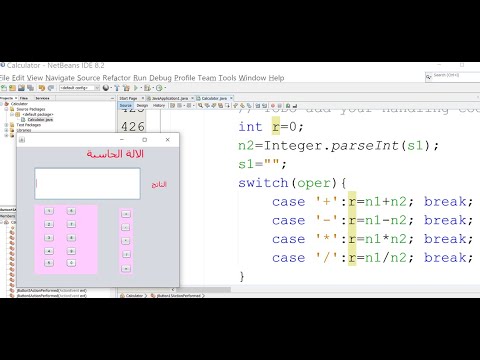The height and width of the screenshot is (360, 480).
Task: Click the Profile Project clock icon
Action: click(x=159, y=88)
